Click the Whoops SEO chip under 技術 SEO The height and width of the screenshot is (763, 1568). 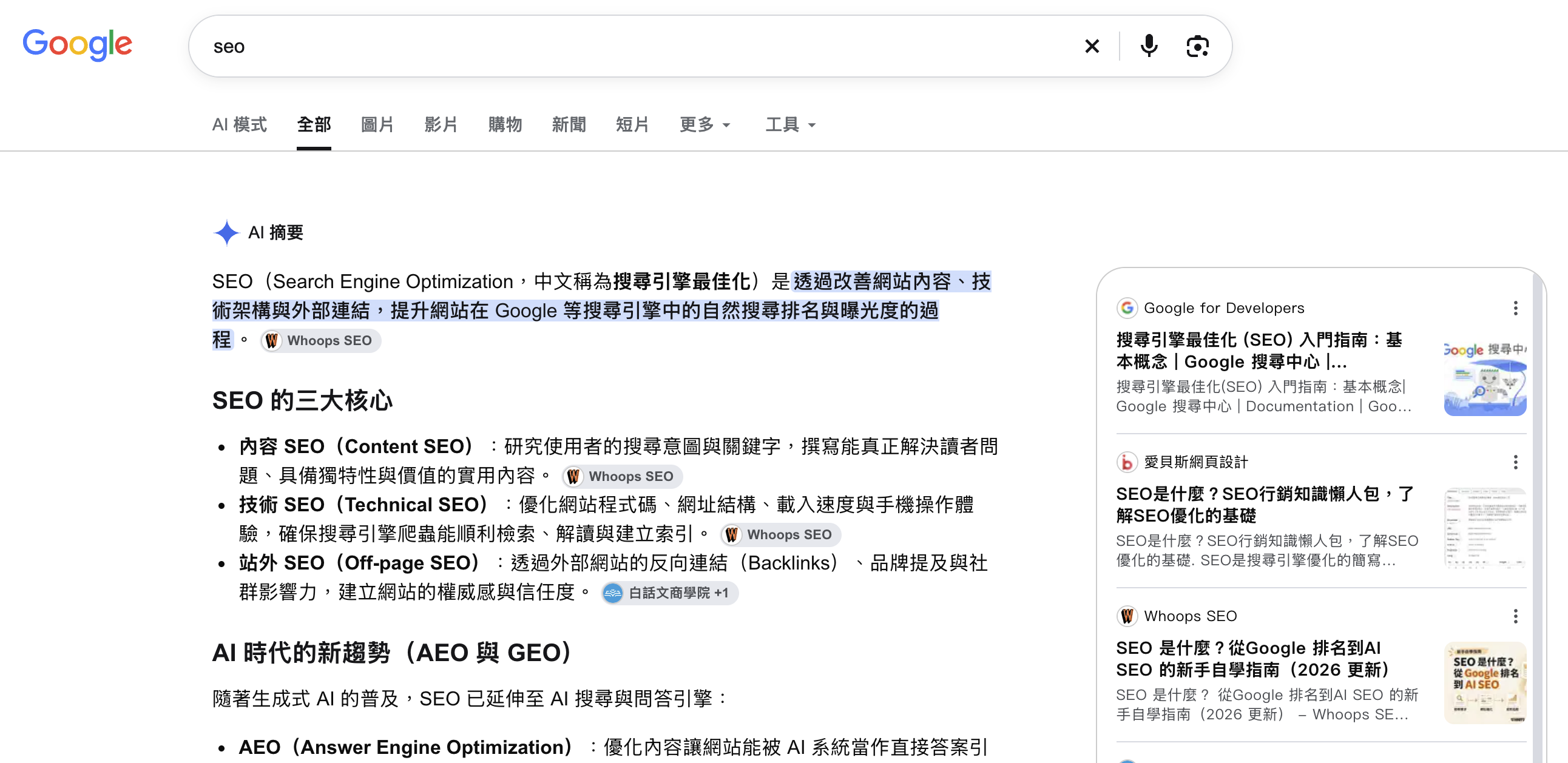pos(780,535)
